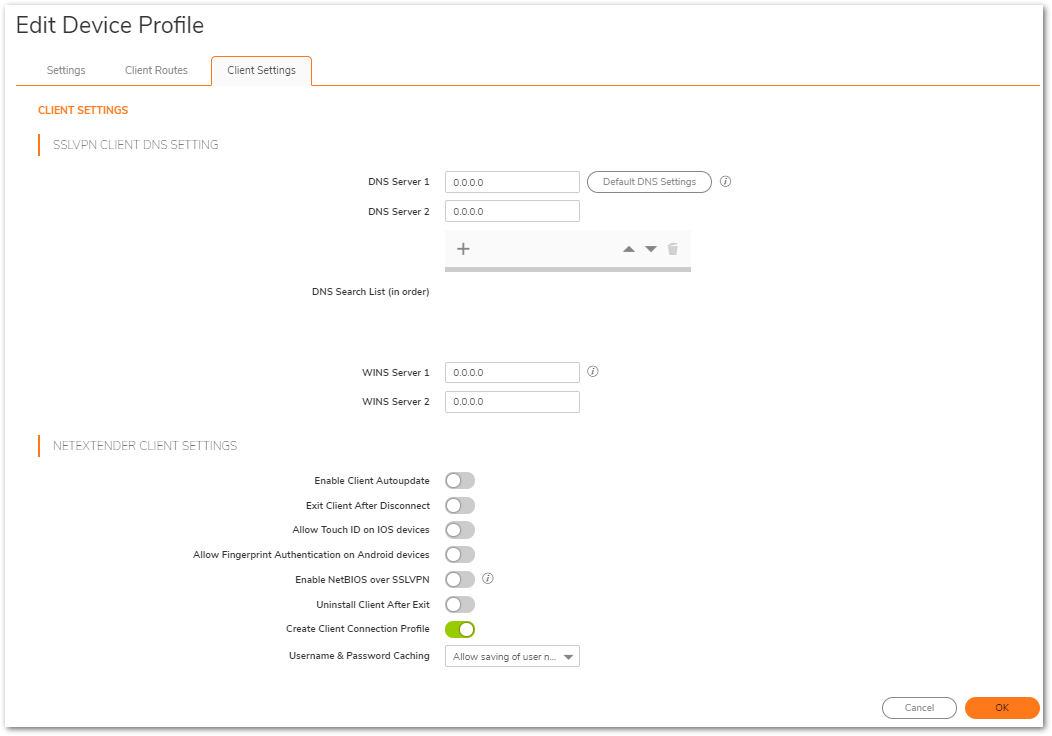Image resolution: width=1052 pixels, height=736 pixels.
Task: Click the plus icon to add DNS search entry
Action: pyautogui.click(x=463, y=249)
